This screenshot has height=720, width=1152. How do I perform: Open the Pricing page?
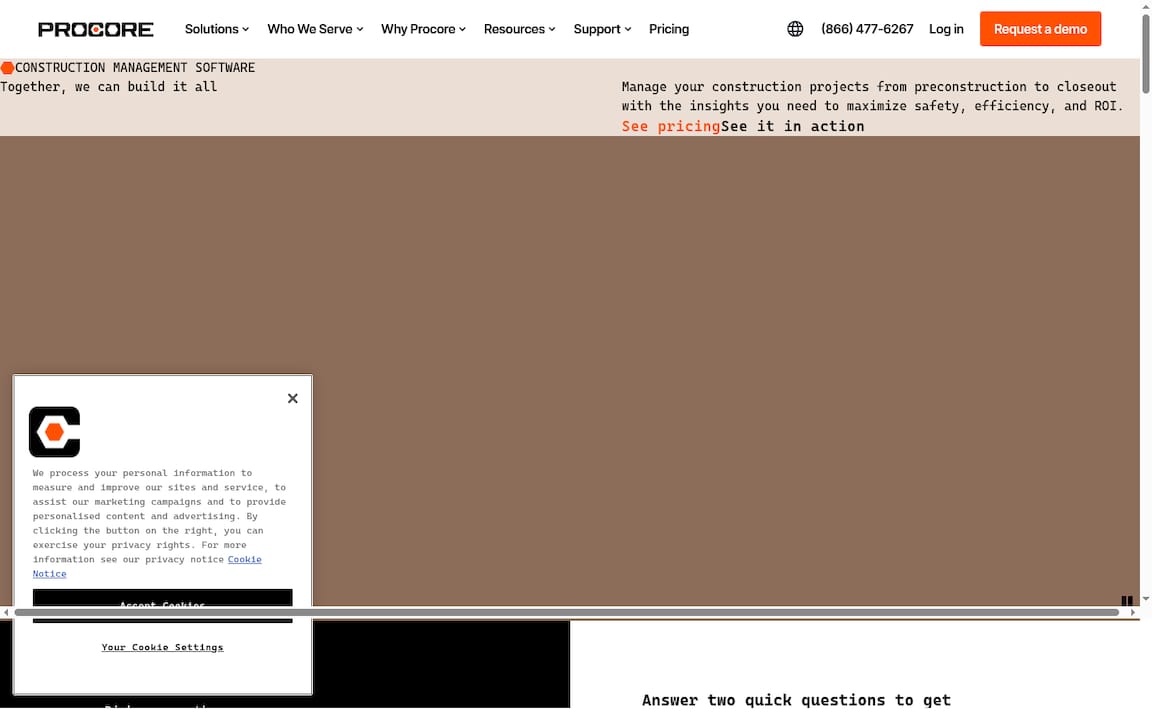pyautogui.click(x=669, y=29)
